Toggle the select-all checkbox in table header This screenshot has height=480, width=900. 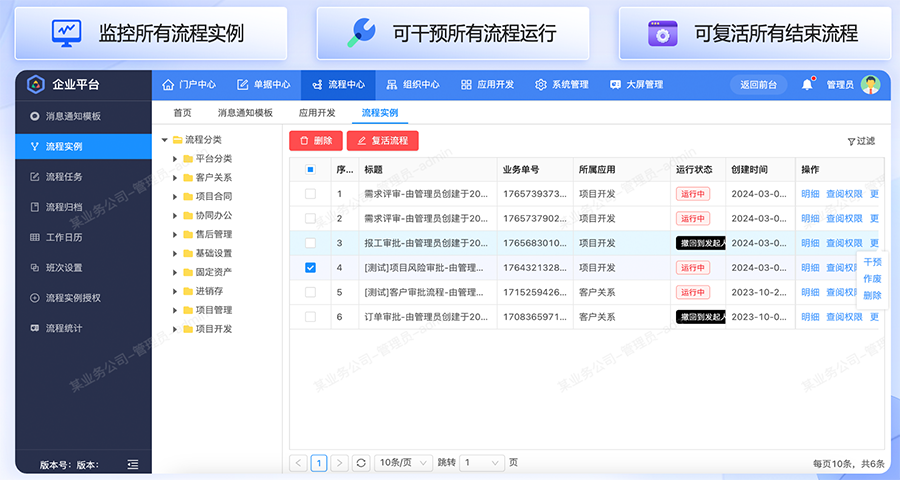310,170
